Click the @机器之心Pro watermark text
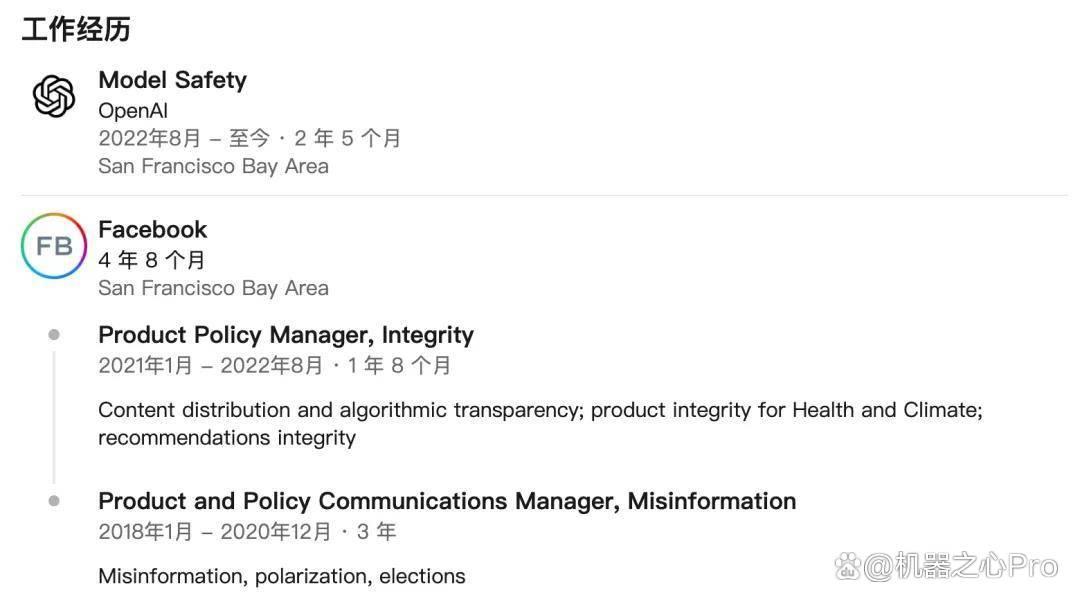This screenshot has height=604, width=1080. 960,567
